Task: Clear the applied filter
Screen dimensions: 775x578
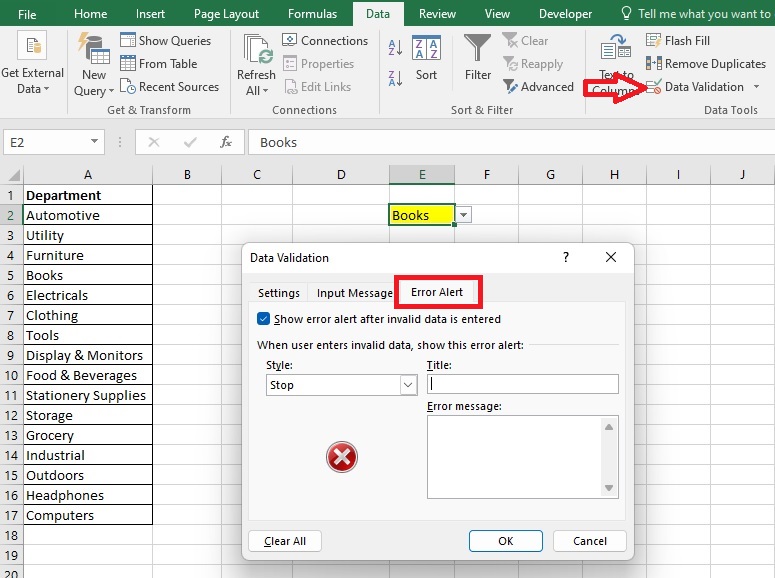Action: tap(525, 41)
